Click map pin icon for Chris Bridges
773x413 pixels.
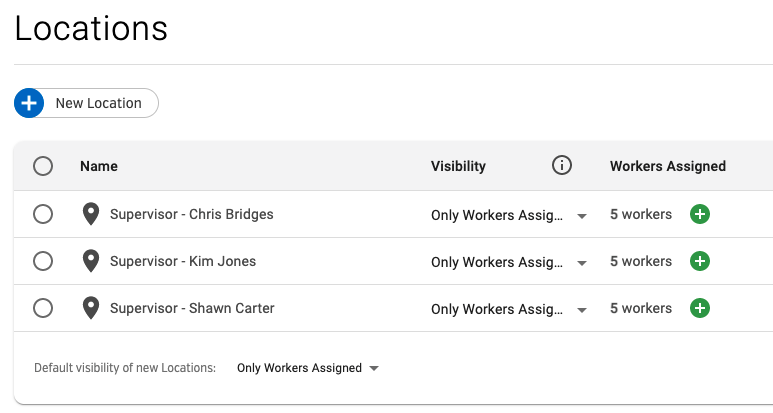coord(91,214)
